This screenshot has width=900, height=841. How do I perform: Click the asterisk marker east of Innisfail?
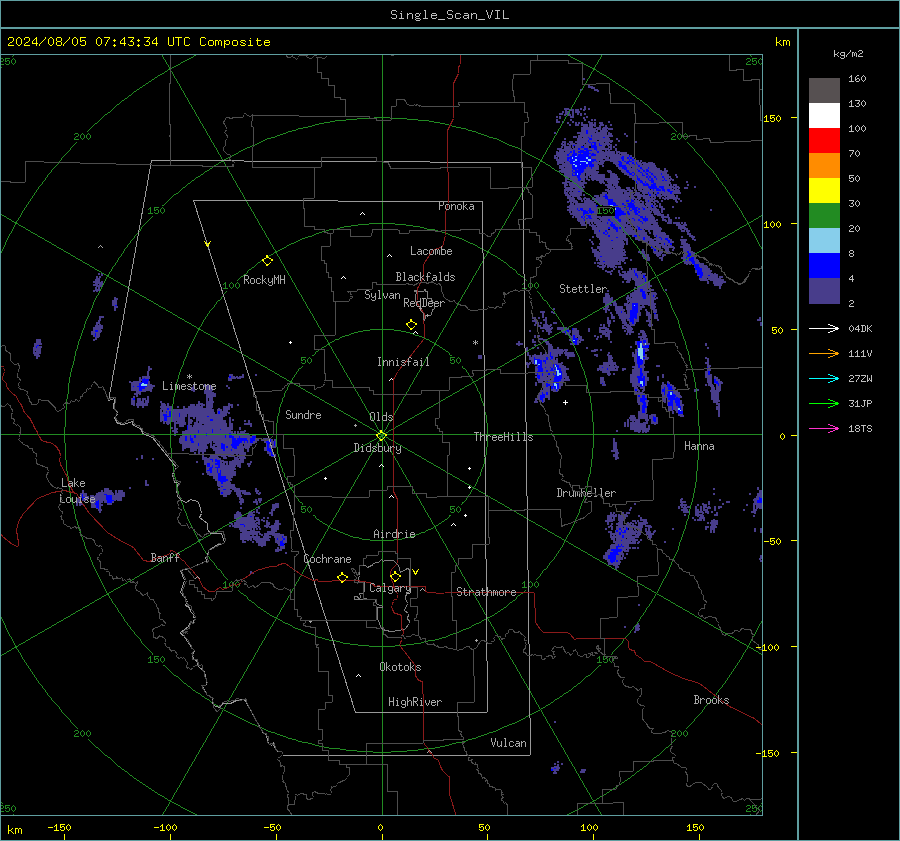(x=475, y=343)
